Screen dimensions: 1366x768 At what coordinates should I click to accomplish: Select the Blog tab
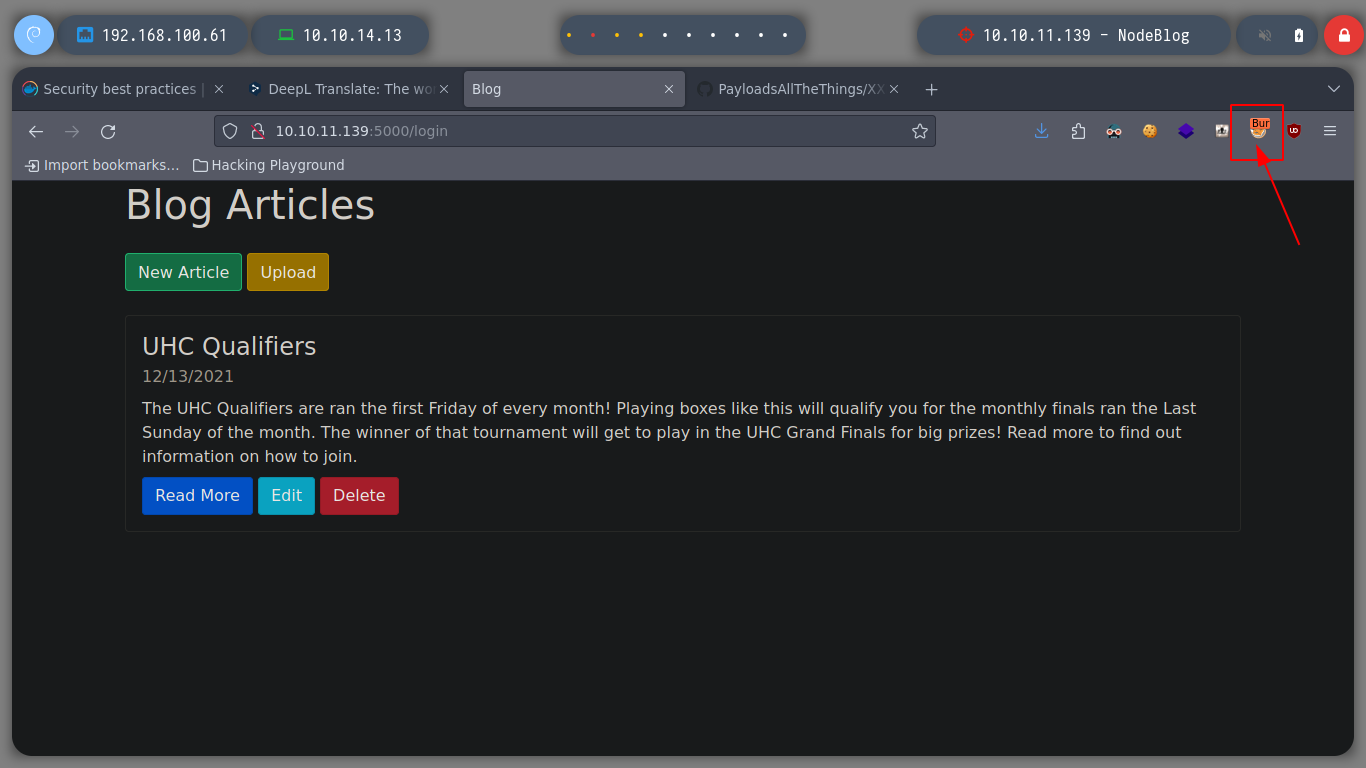tap(574, 89)
